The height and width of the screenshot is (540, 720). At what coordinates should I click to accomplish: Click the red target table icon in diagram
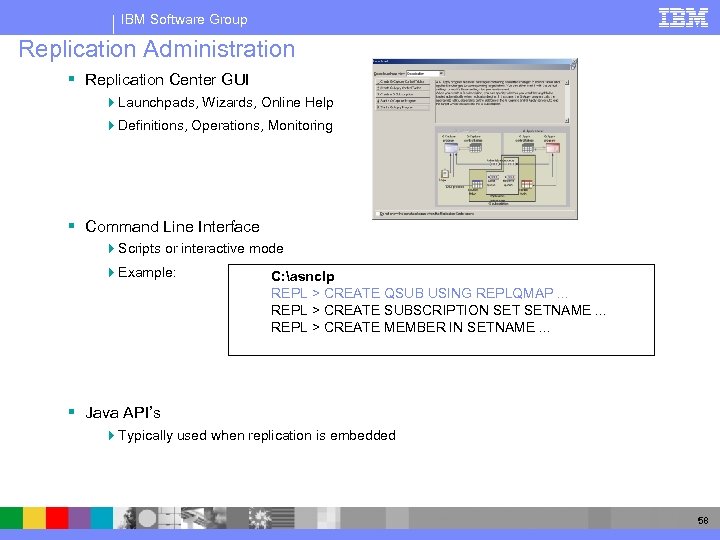tap(527, 184)
